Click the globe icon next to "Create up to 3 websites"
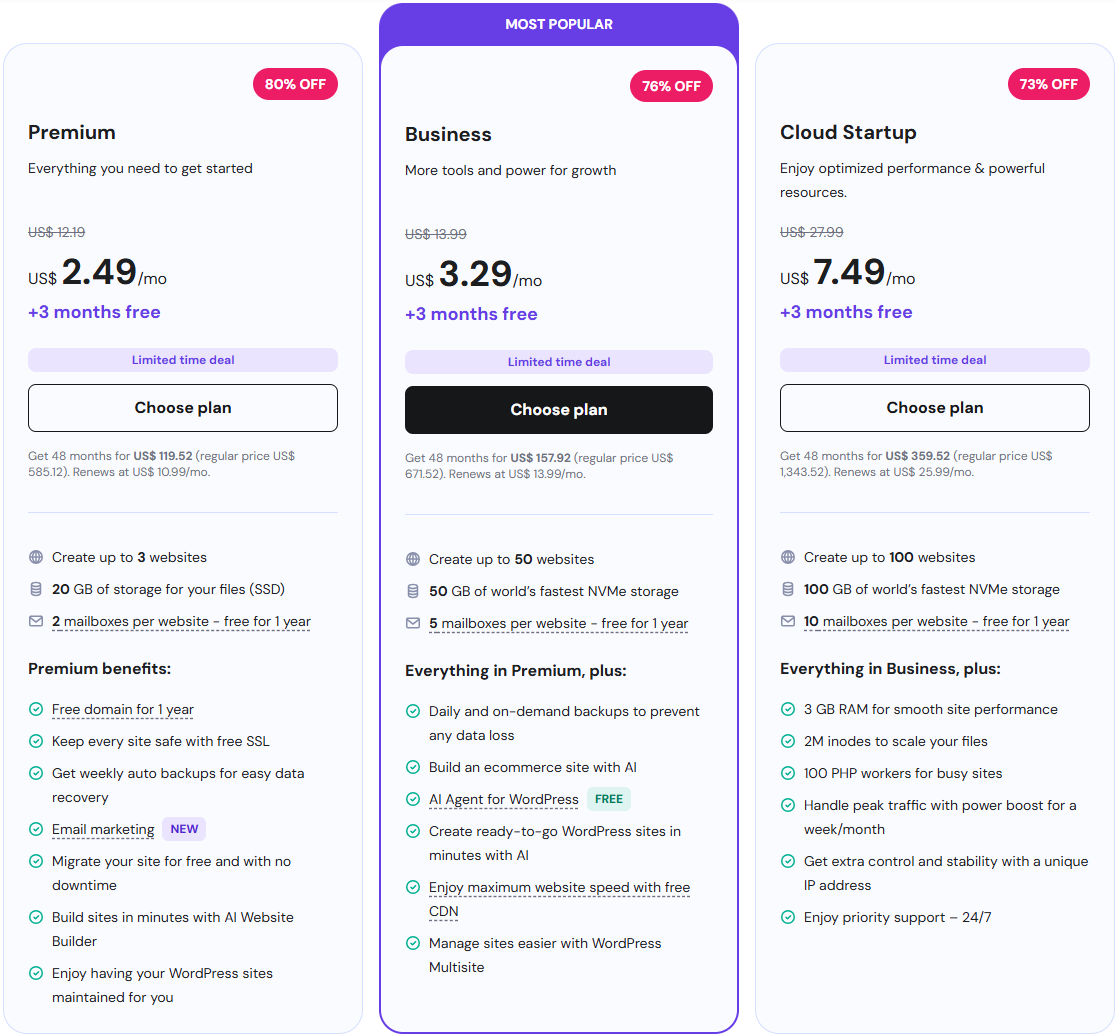 tap(36, 557)
